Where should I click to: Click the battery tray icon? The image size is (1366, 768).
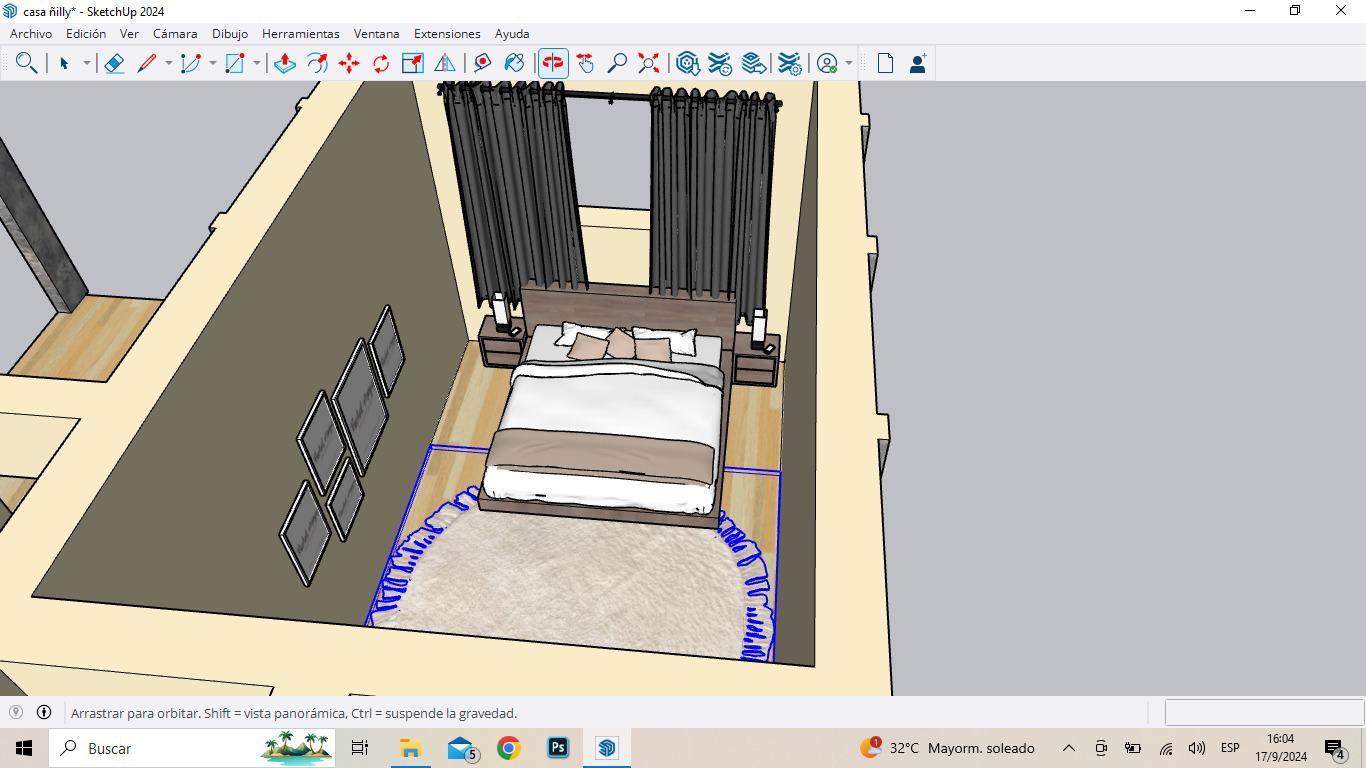point(1133,748)
